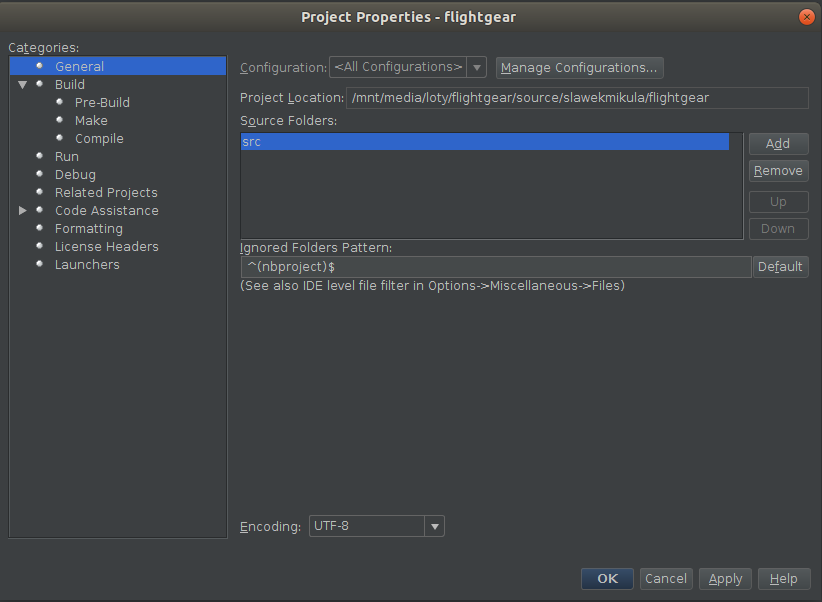822x602 pixels.
Task: Select the Debug category
Action: (x=75, y=175)
